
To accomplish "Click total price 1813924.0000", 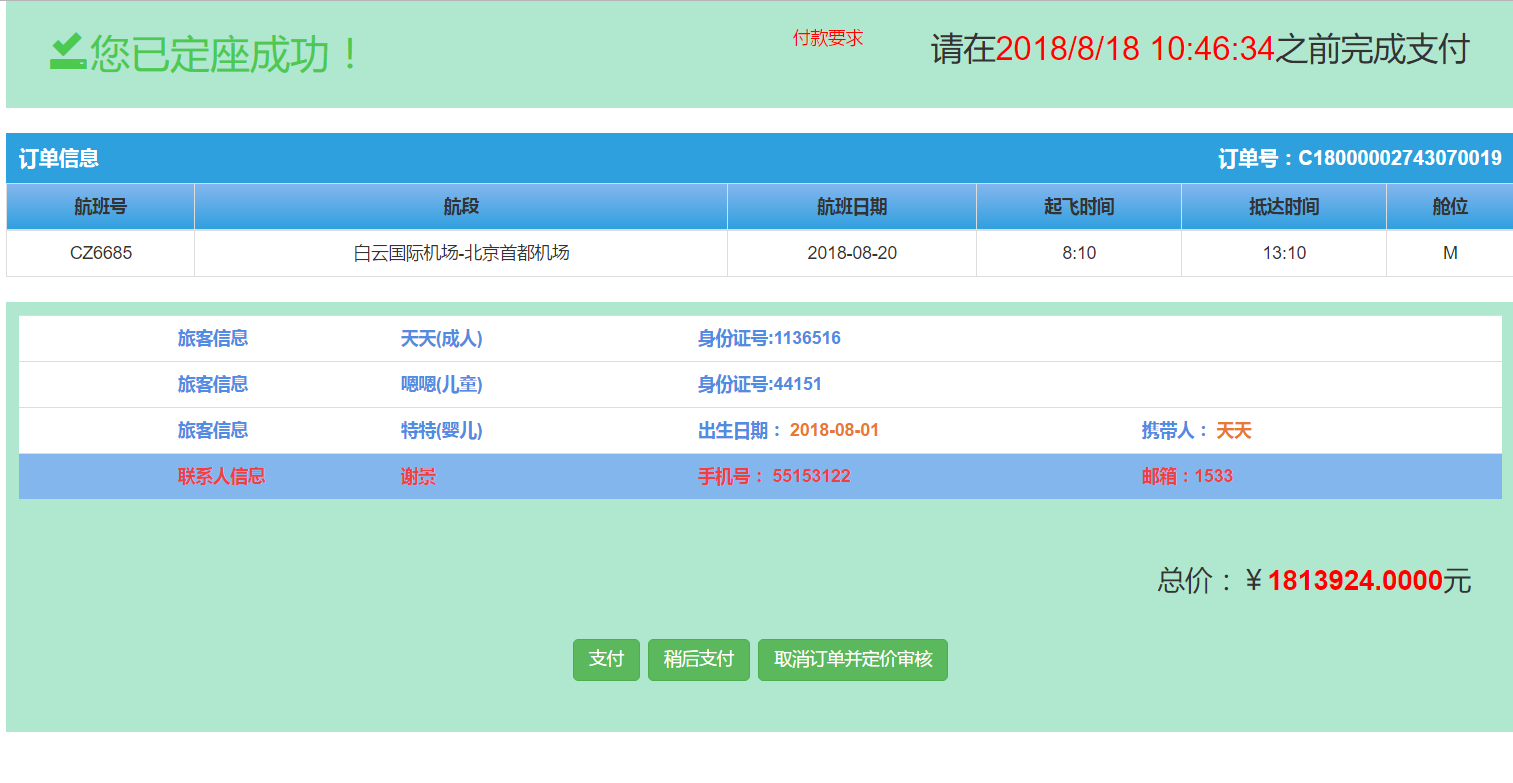I will (x=1355, y=580).
